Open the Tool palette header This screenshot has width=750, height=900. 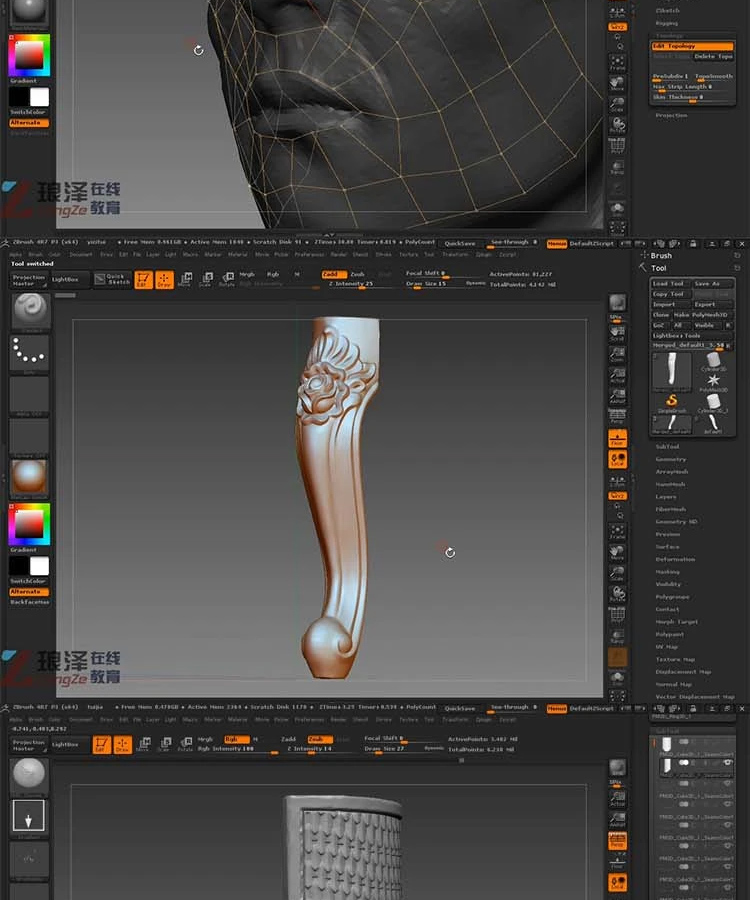[659, 268]
